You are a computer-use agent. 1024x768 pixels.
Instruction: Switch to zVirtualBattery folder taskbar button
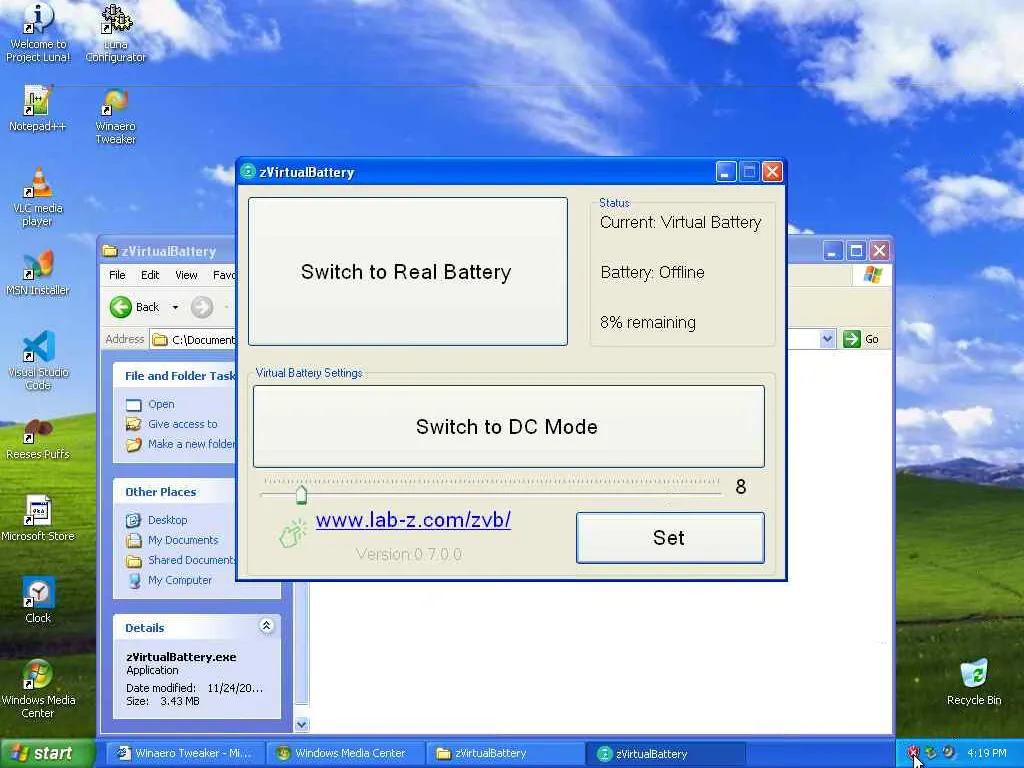(505, 753)
